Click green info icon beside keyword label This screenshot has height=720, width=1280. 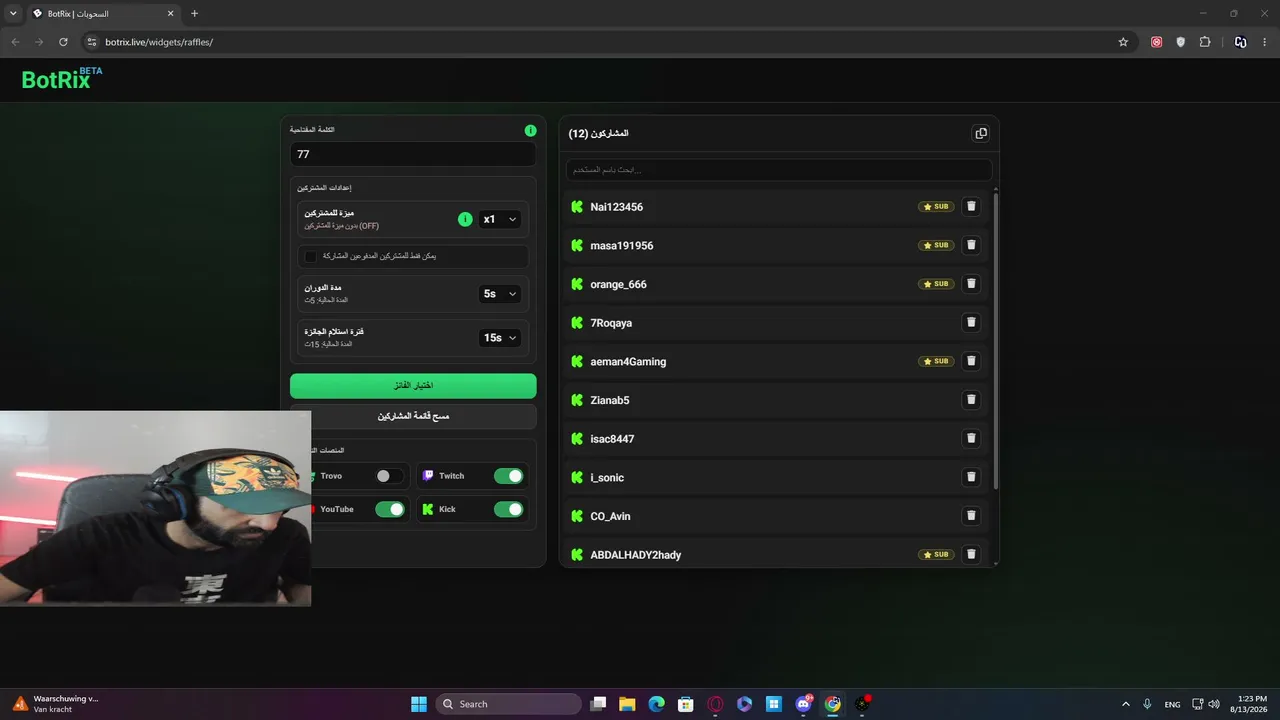pyautogui.click(x=531, y=130)
